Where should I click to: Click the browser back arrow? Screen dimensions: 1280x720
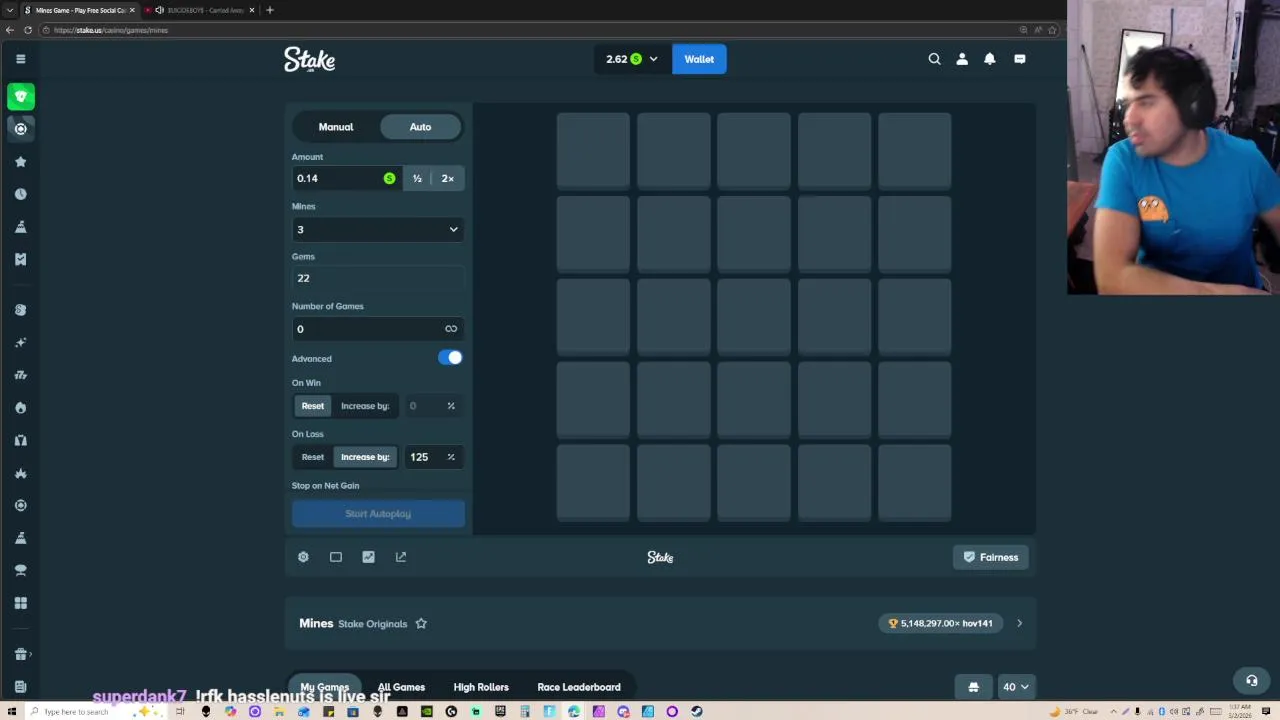(x=11, y=30)
